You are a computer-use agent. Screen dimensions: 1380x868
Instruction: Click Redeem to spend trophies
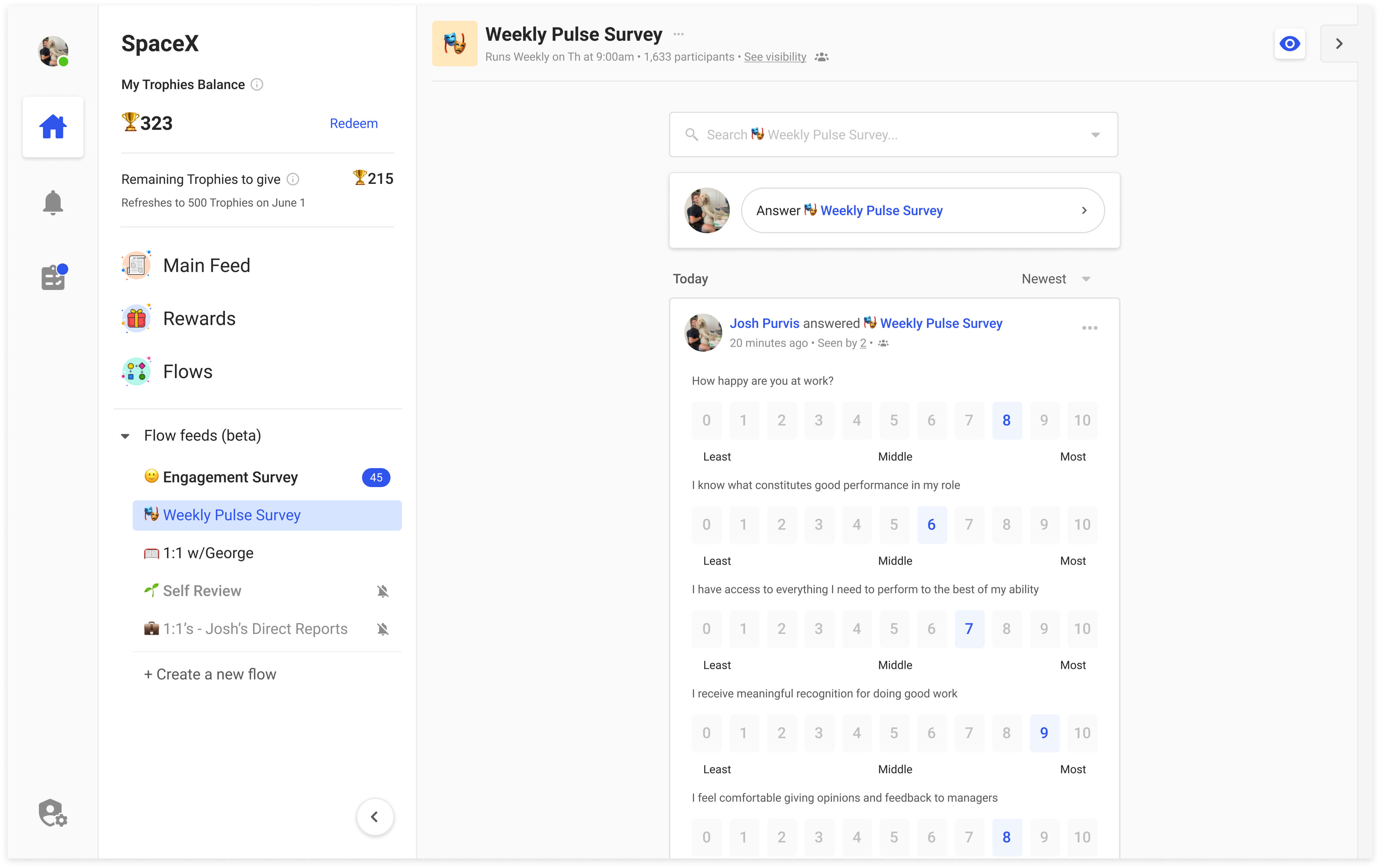(354, 123)
